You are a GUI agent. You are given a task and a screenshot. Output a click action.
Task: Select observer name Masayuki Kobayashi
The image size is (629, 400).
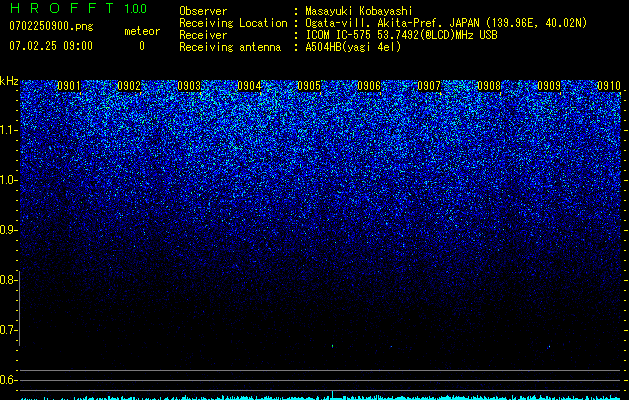pos(359,11)
